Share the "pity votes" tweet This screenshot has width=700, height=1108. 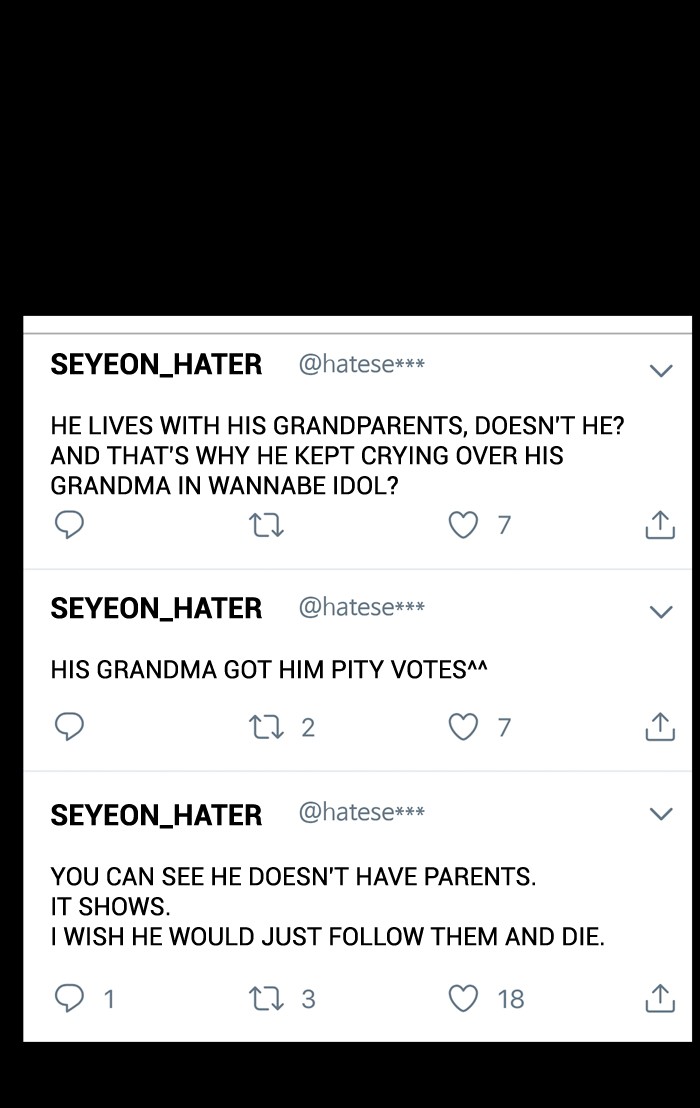pos(660,727)
